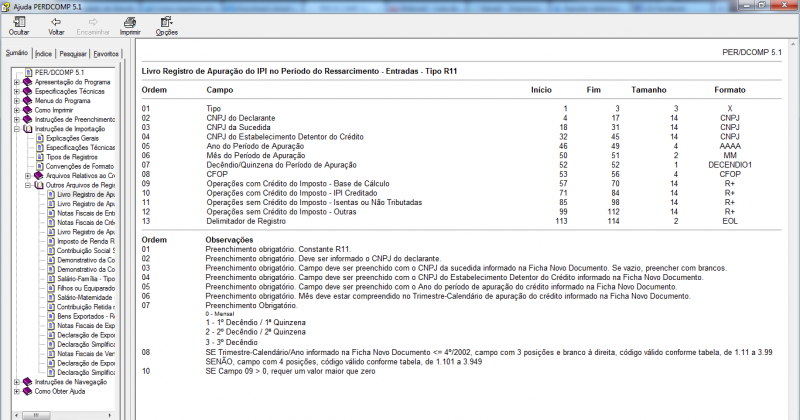Expand the Instruções de Navegação node
This screenshot has height=420, width=800.
(x=17, y=382)
